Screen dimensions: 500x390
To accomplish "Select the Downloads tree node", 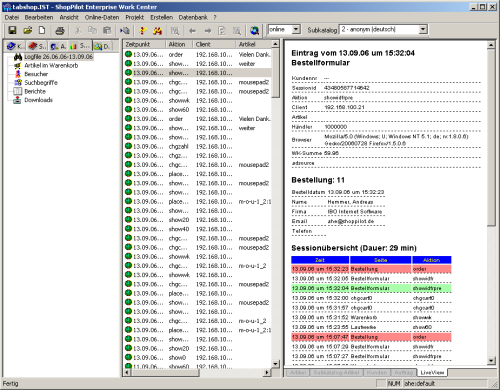I will (38, 100).
